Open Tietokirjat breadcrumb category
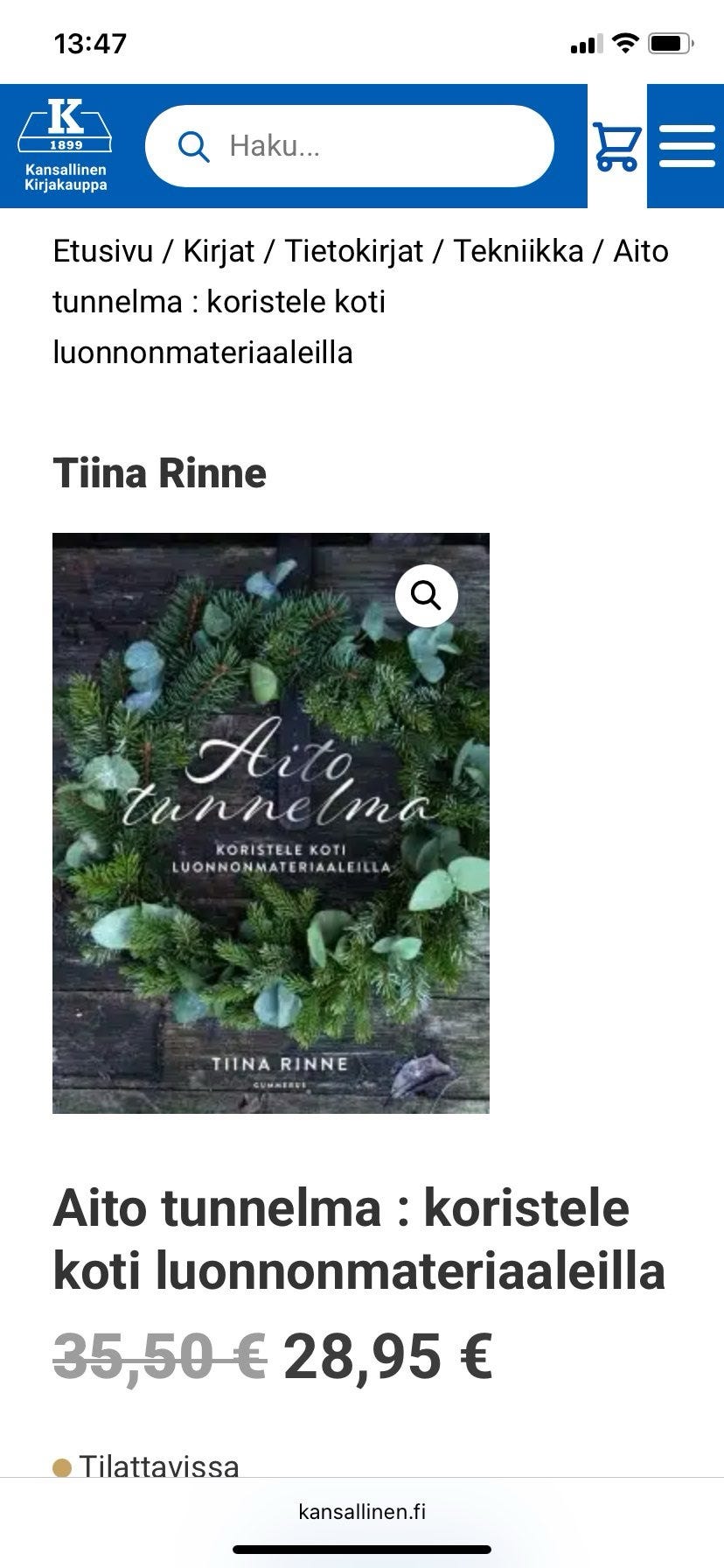 [354, 251]
